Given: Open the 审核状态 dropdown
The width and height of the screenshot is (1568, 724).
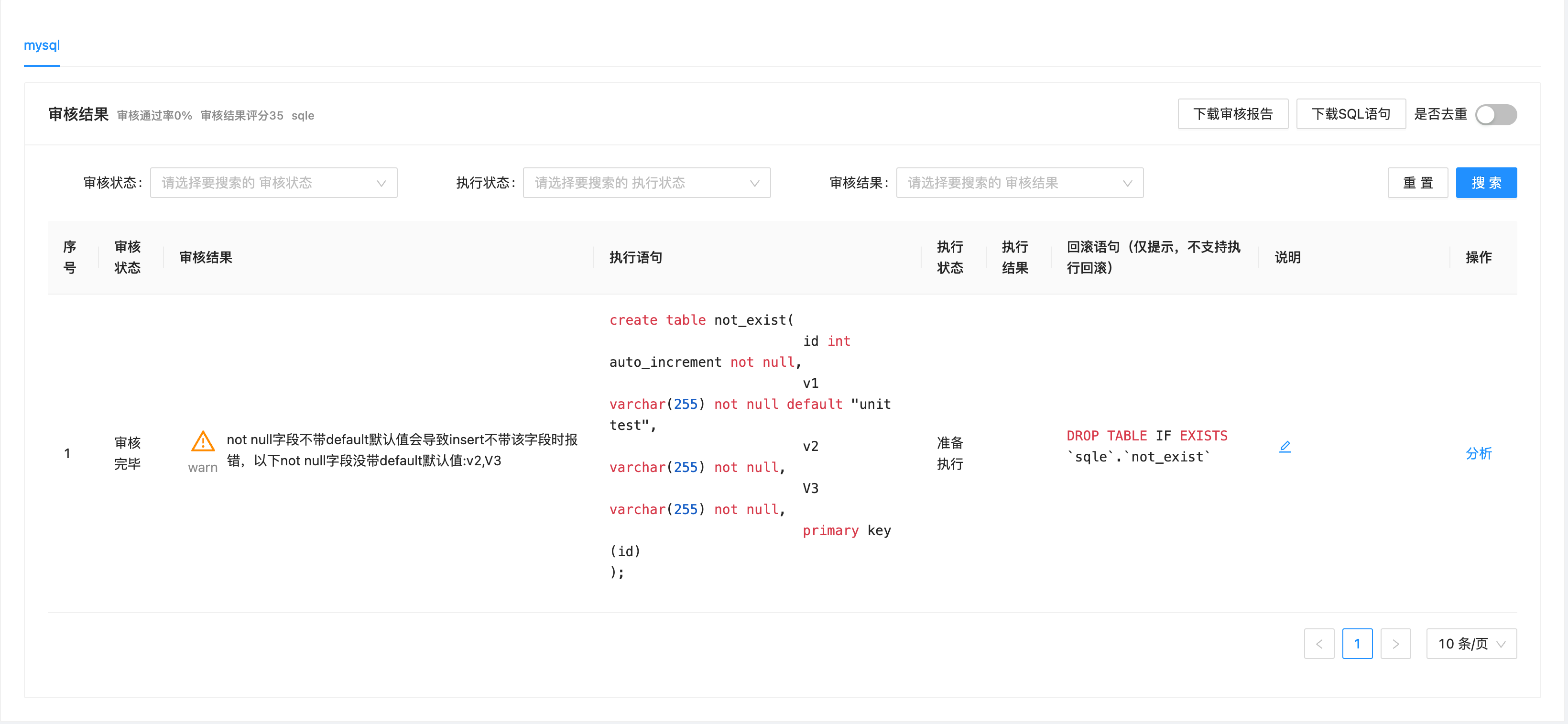Looking at the screenshot, I should [273, 183].
